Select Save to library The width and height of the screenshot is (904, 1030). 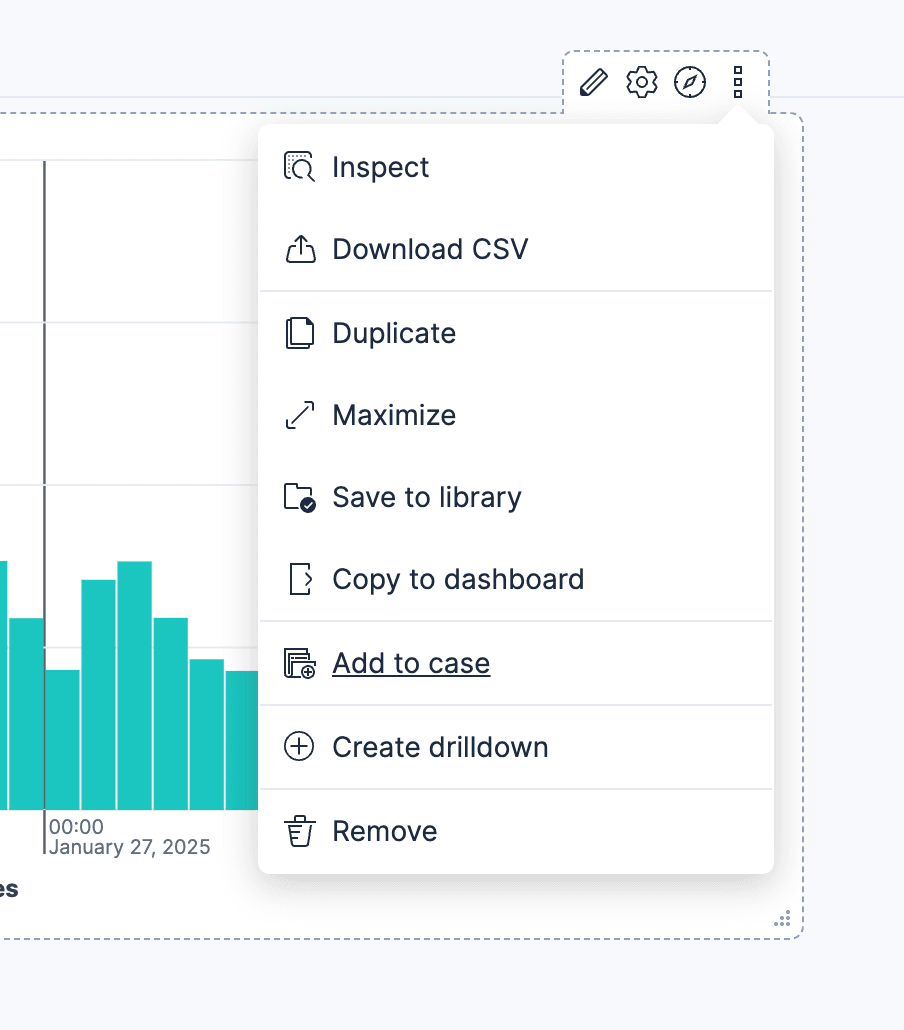tap(427, 497)
